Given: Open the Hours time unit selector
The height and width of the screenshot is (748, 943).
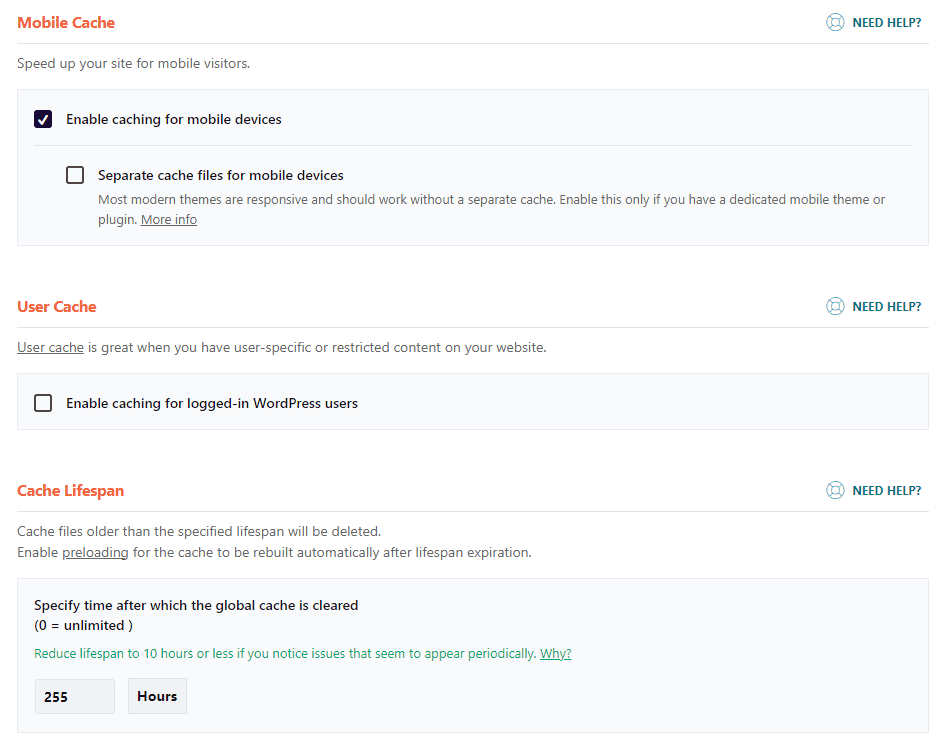Looking at the screenshot, I should click(157, 696).
